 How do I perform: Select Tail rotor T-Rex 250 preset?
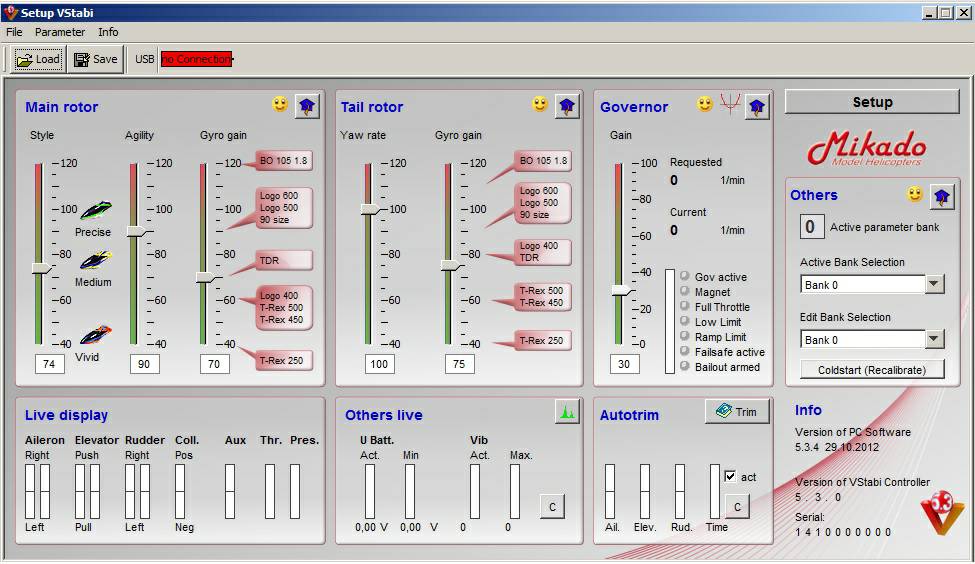tap(543, 341)
